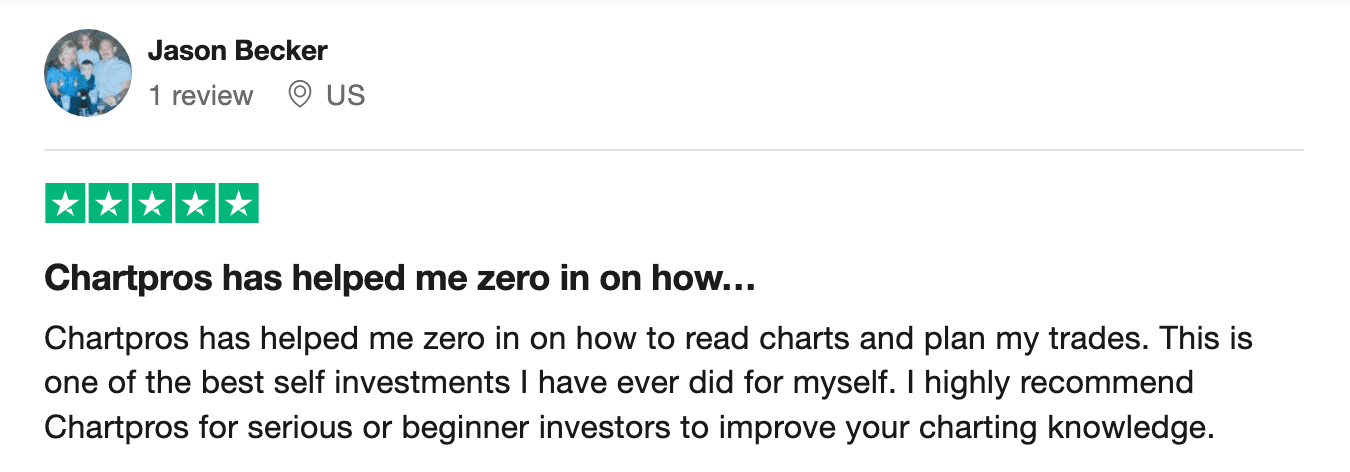Click Jason Becker's profile photo
Image resolution: width=1350 pixels, height=472 pixels.
click(x=88, y=73)
